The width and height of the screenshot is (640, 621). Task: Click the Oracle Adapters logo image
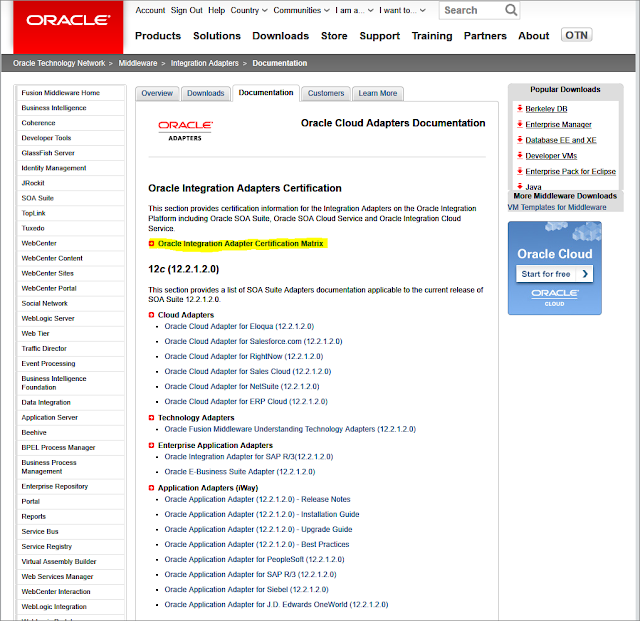[185, 131]
